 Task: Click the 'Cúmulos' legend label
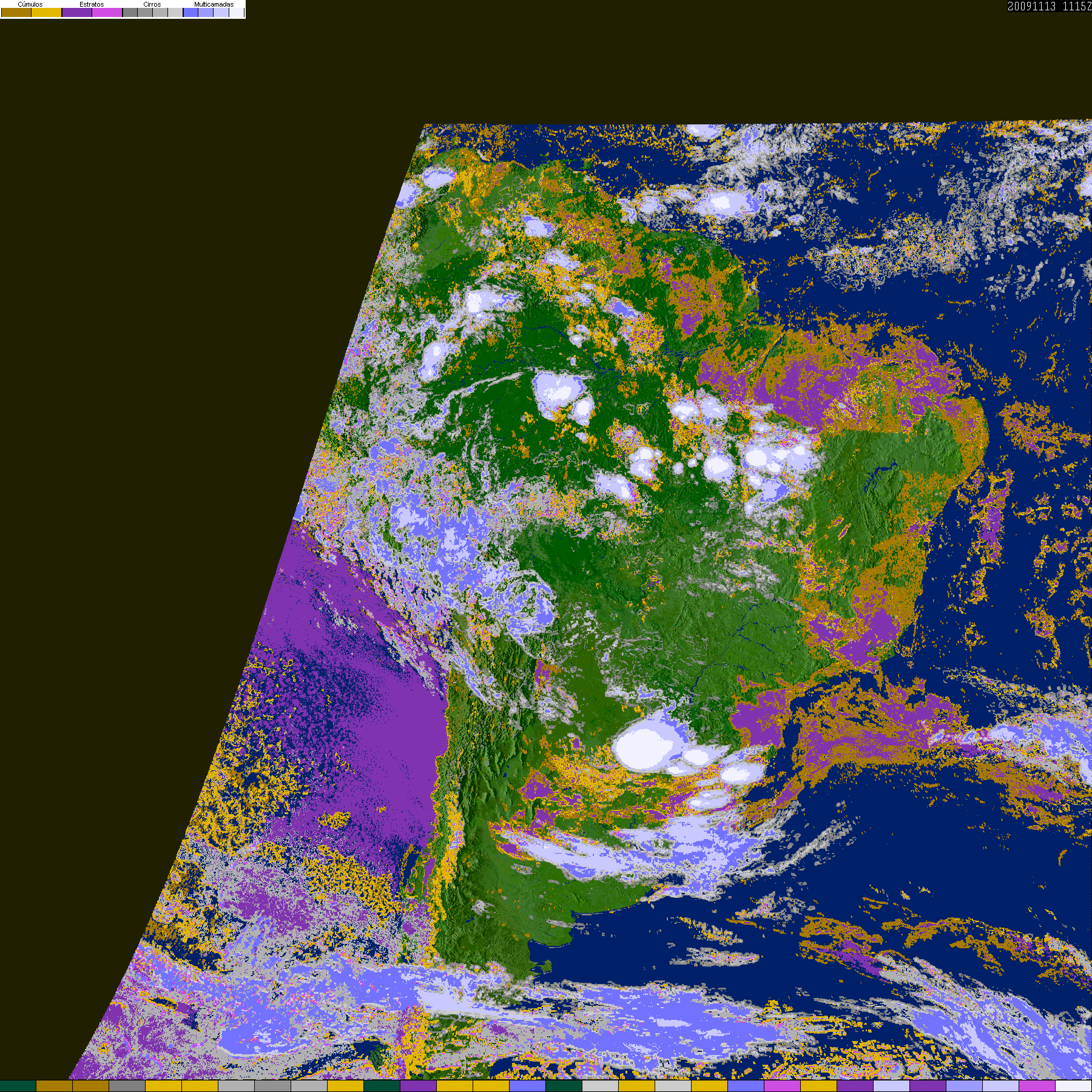point(30,4)
